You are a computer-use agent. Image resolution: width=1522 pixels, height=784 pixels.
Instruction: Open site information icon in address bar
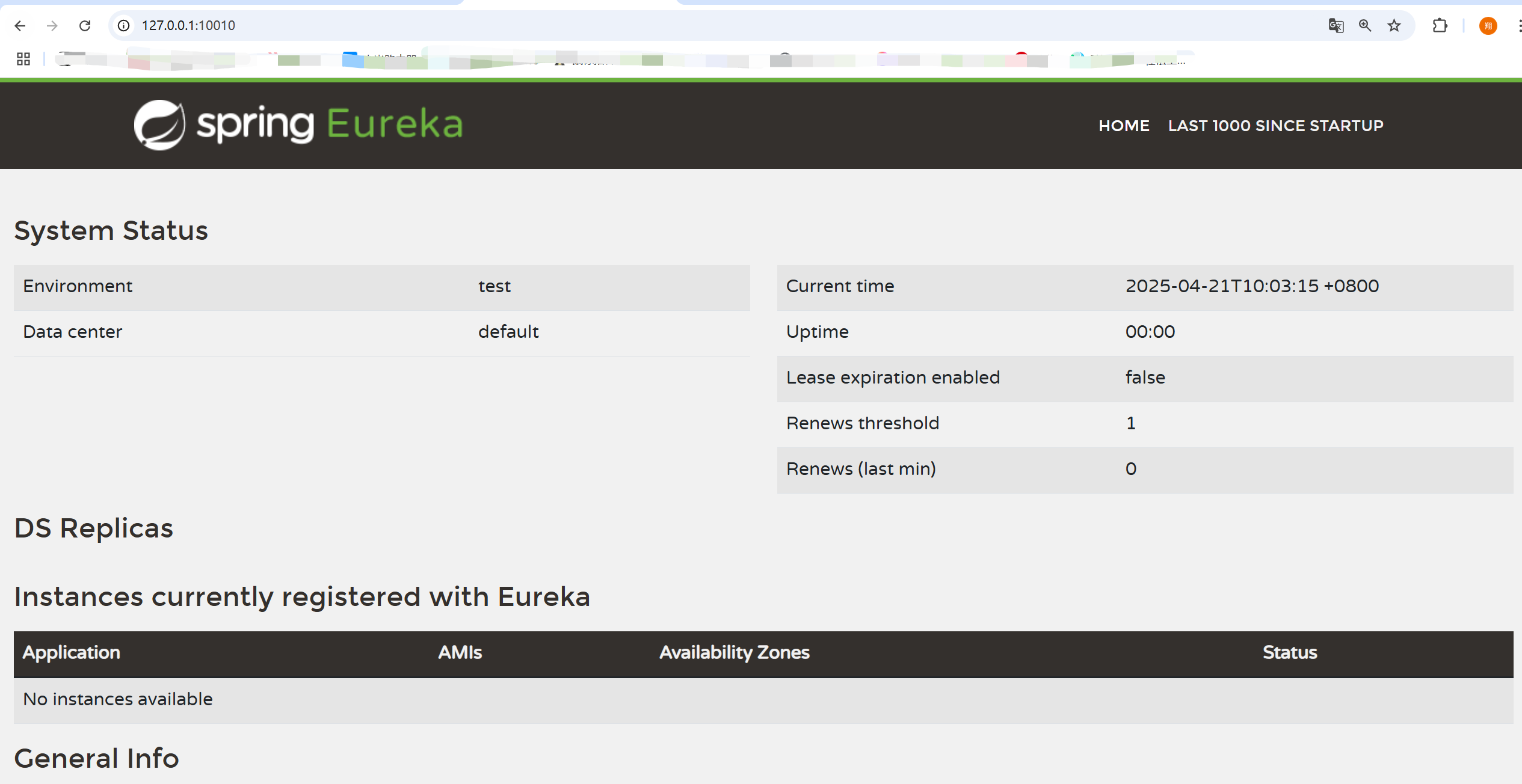124,26
